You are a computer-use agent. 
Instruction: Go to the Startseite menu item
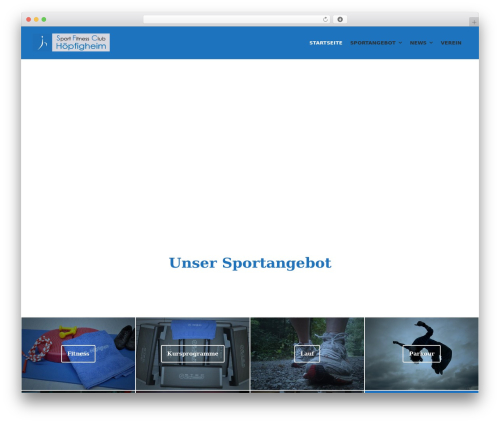tap(326, 43)
